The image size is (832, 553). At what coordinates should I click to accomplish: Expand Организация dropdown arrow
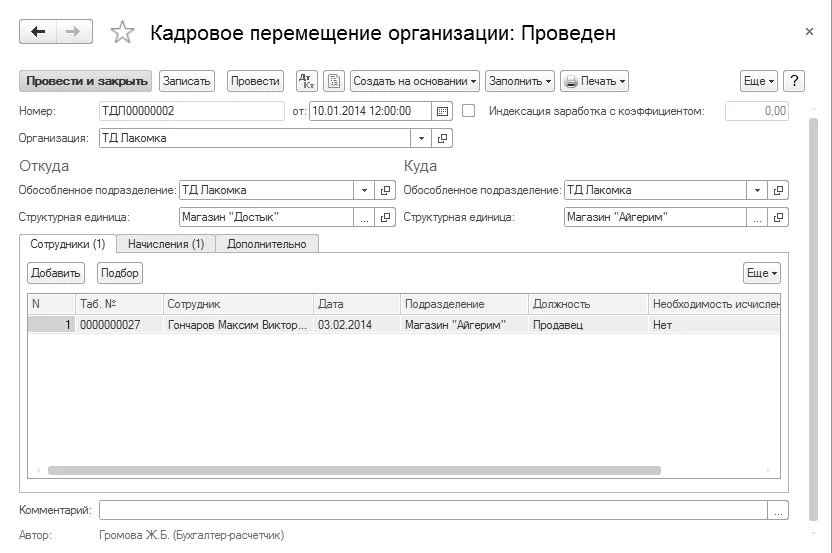coord(421,138)
